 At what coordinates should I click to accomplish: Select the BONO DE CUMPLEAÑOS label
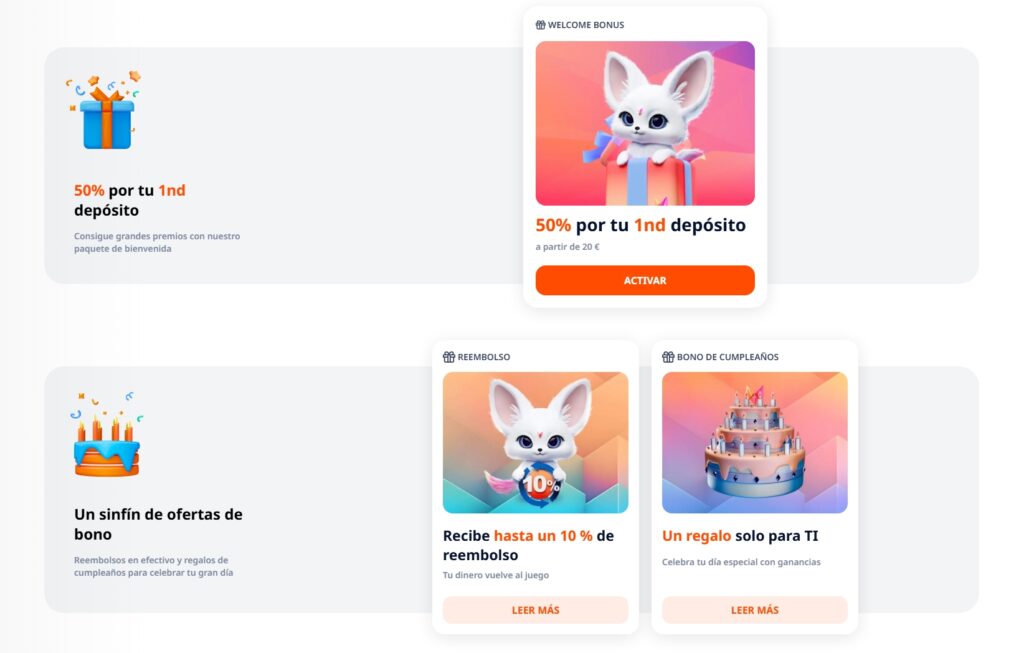click(728, 357)
